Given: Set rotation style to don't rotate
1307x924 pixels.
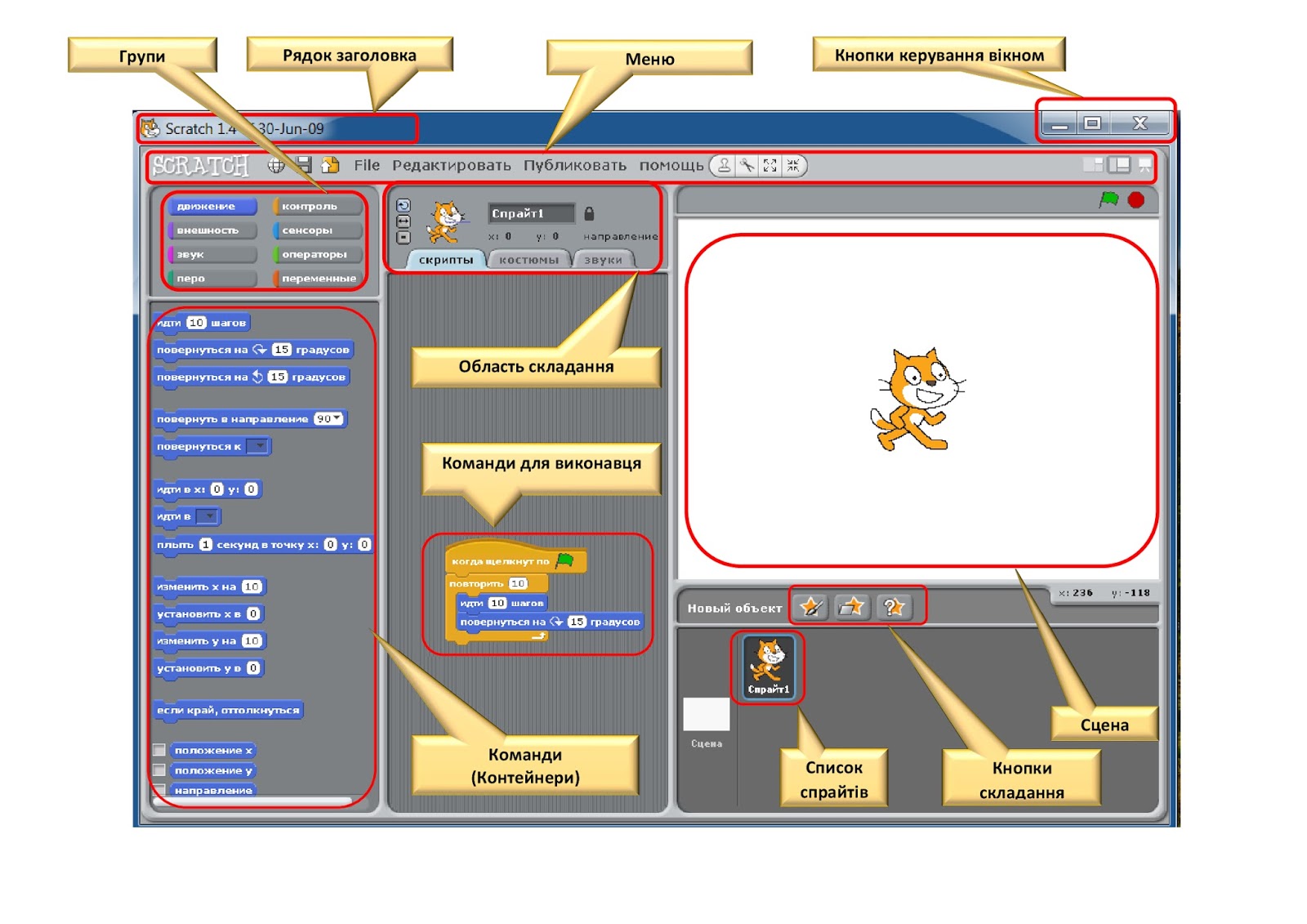Looking at the screenshot, I should click(x=404, y=237).
